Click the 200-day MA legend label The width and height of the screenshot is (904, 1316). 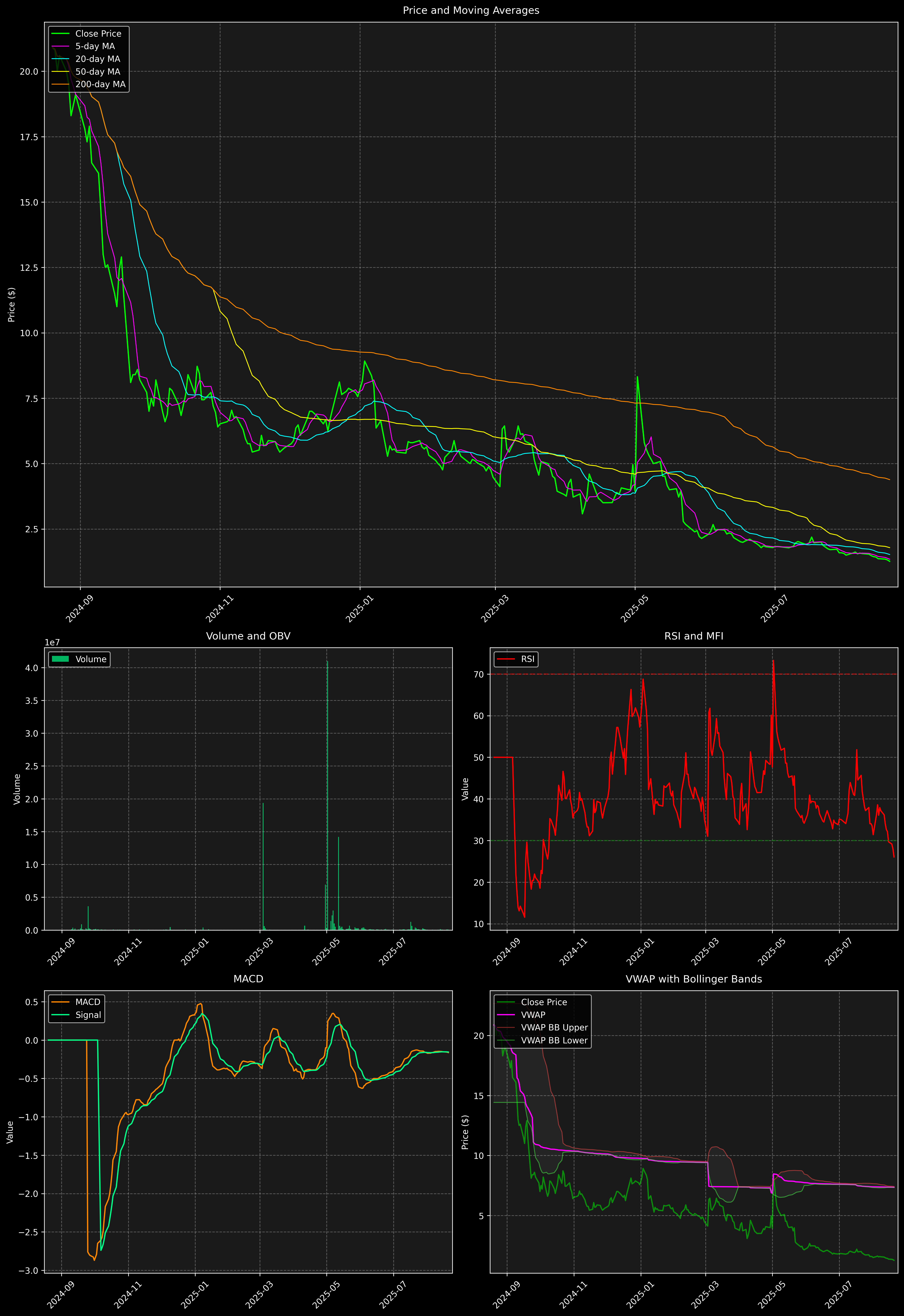pyautogui.click(x=100, y=84)
